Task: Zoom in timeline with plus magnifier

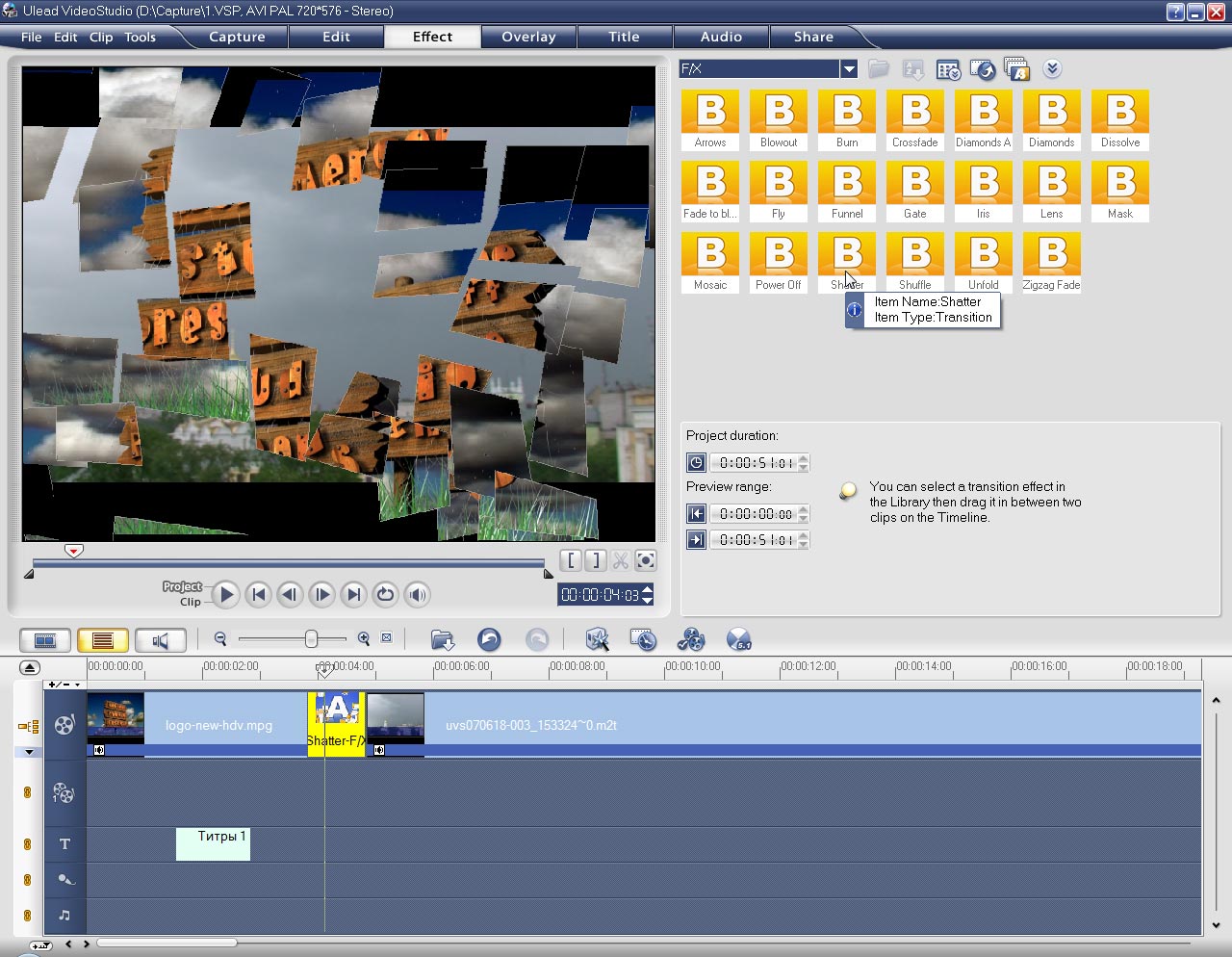Action: pyautogui.click(x=364, y=638)
